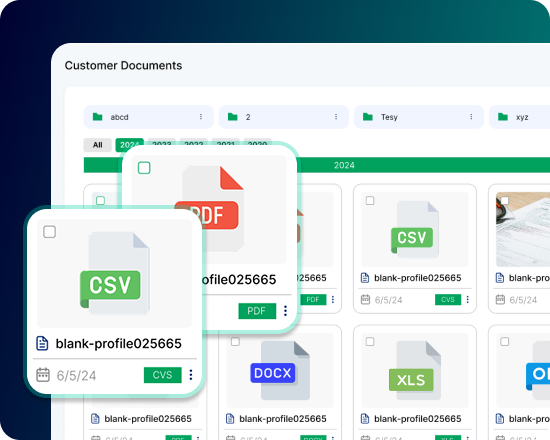Viewport: 550px width, 440px height.
Task: Switch to the All year filter tab
Action: (x=98, y=145)
